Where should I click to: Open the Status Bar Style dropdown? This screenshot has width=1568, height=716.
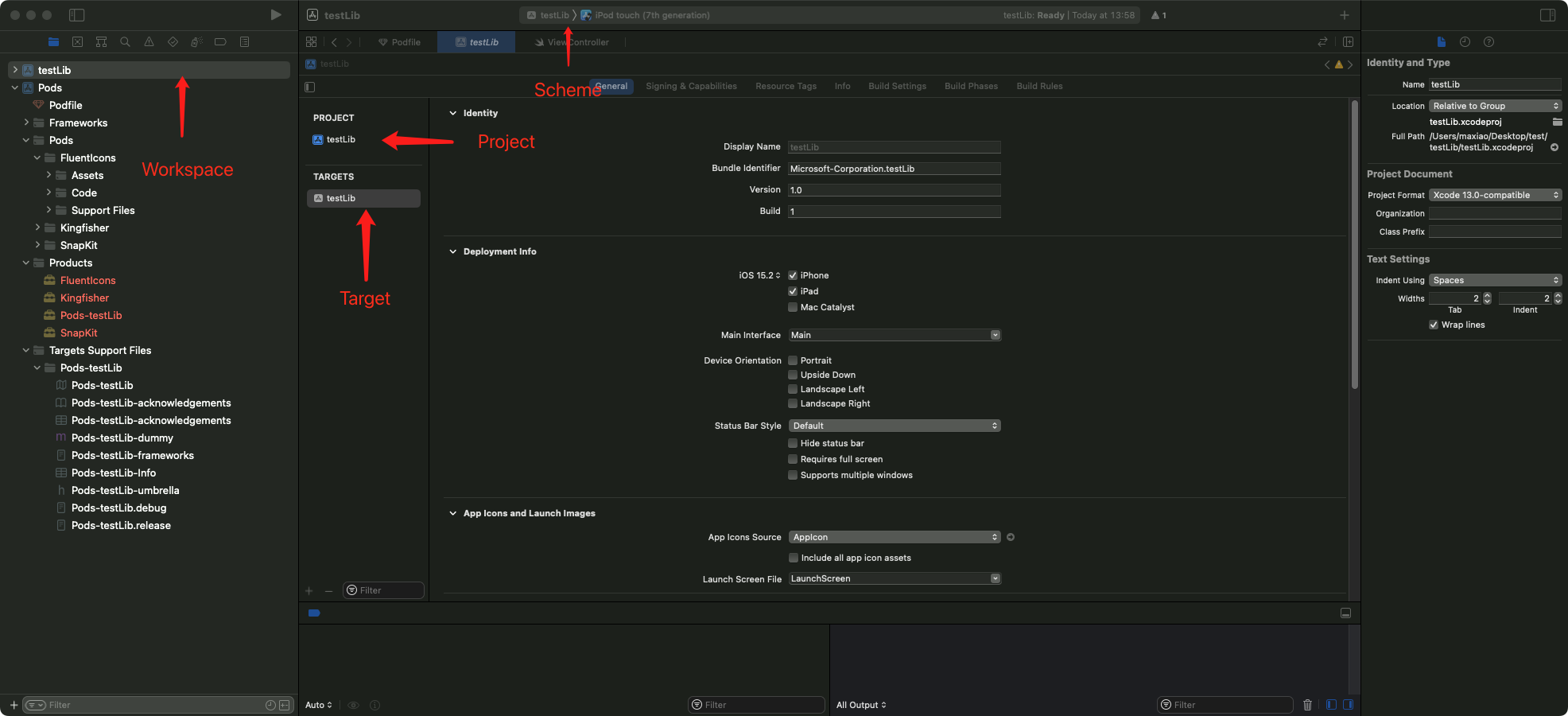895,426
